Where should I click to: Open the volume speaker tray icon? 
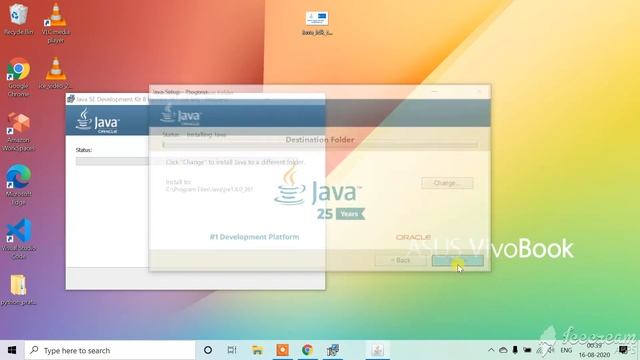click(x=551, y=350)
